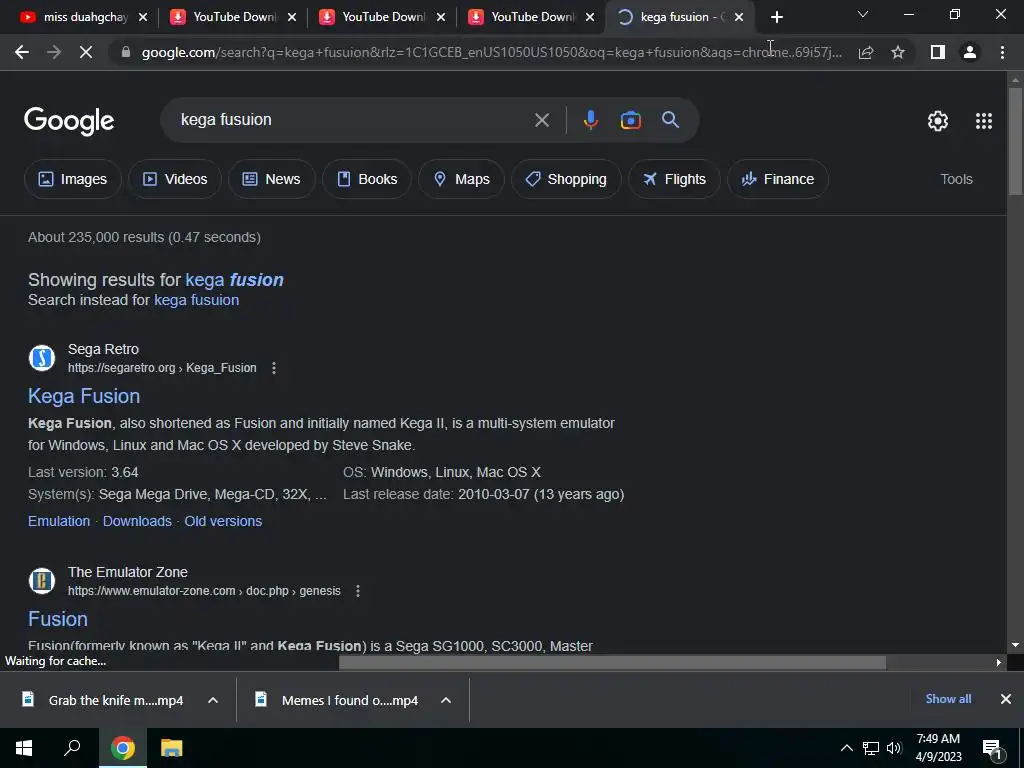The height and width of the screenshot is (768, 1024).
Task: Filter results by Finance
Action: [x=778, y=179]
